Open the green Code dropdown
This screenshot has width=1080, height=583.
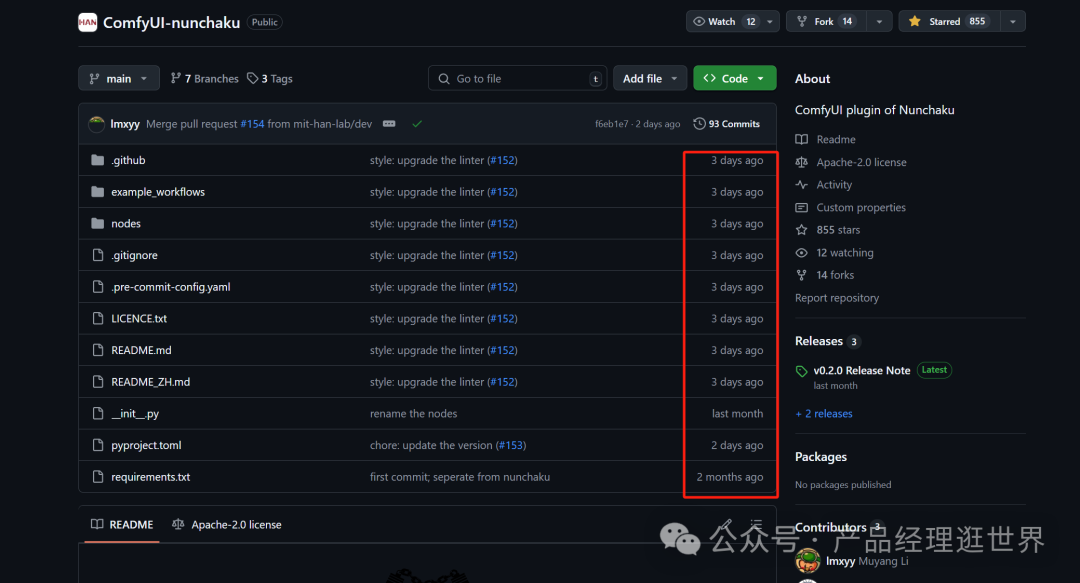click(x=734, y=79)
